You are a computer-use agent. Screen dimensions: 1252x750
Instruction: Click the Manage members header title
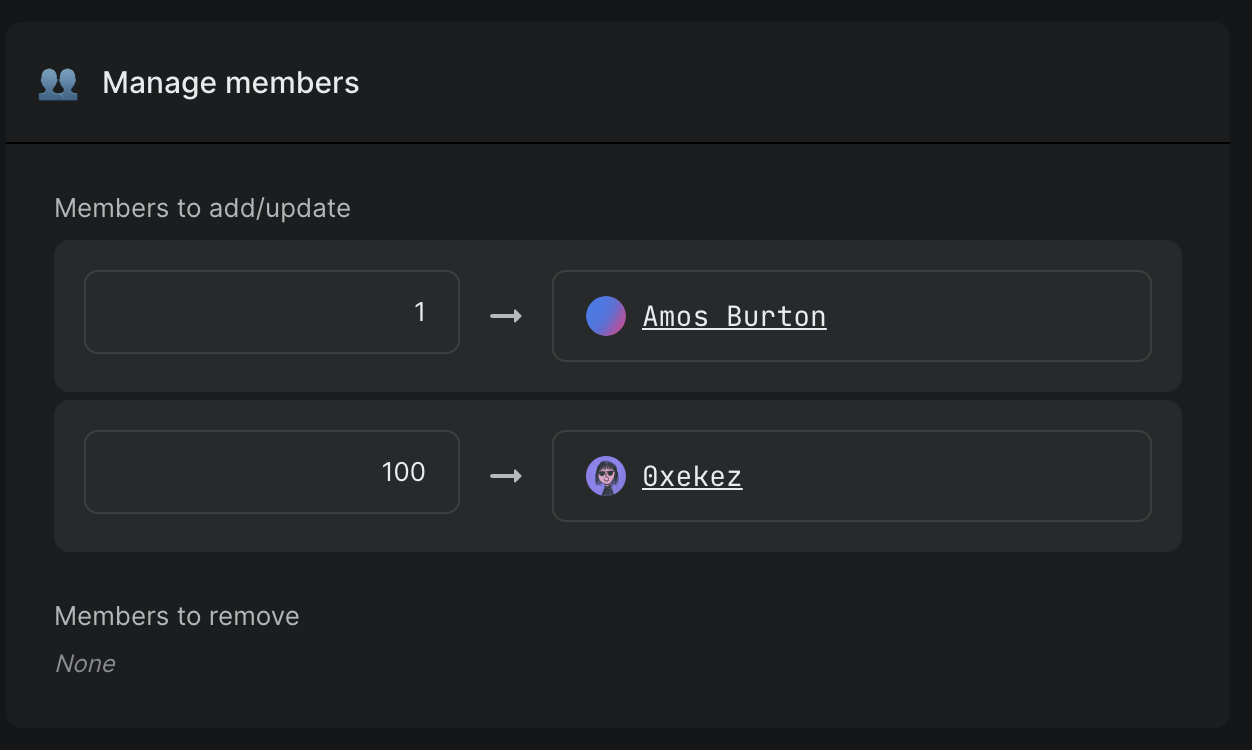[x=229, y=83]
